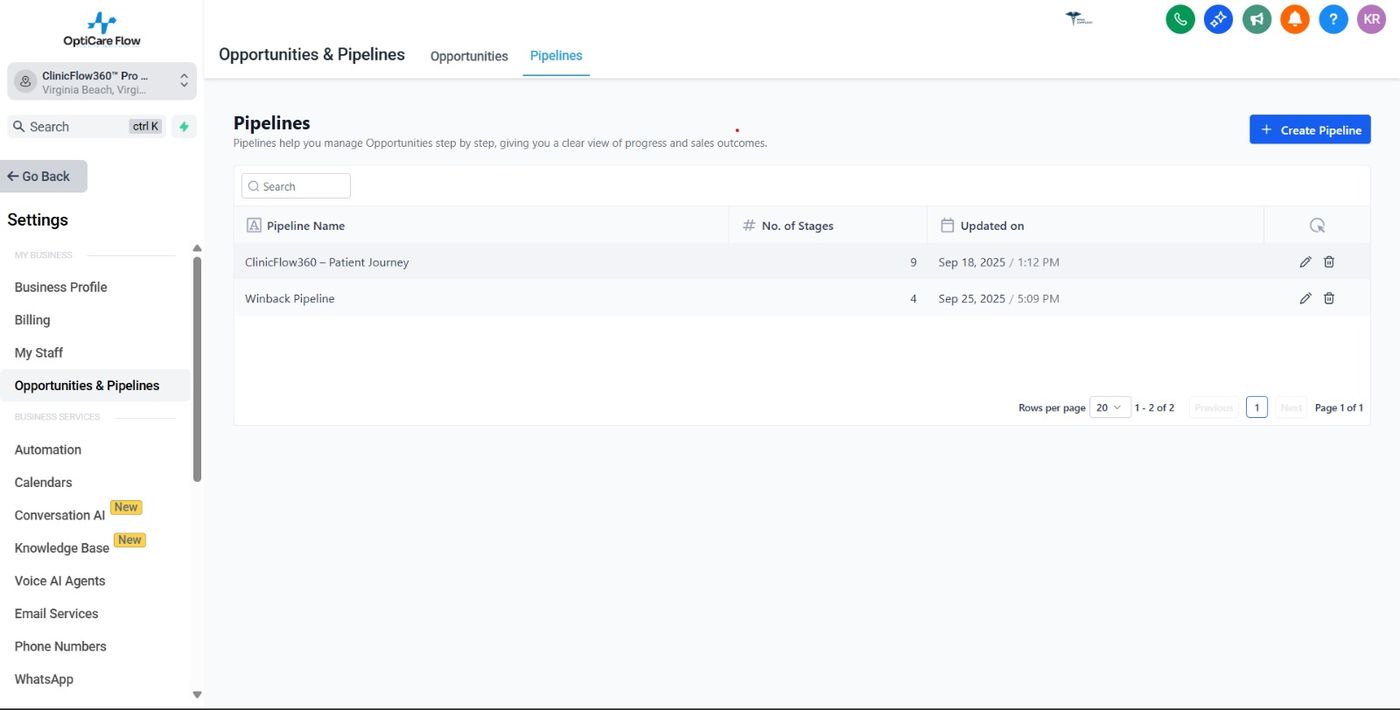Screen dimensions: 1400x710
Task: Click the settings sidebar scrollbar thumb
Action: 197,370
